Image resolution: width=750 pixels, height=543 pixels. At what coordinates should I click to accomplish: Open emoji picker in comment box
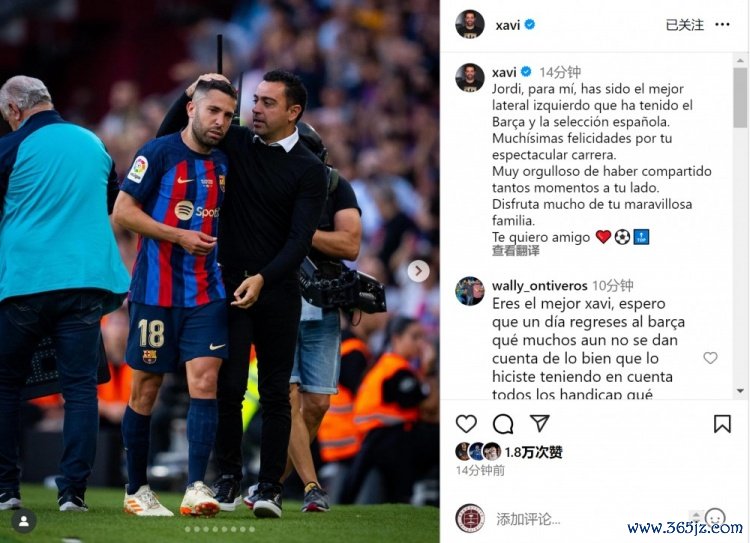(x=715, y=518)
